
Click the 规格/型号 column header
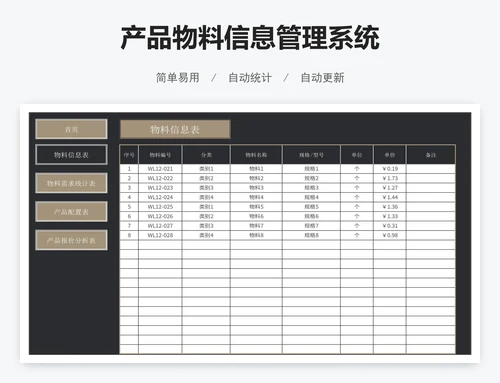coord(311,155)
